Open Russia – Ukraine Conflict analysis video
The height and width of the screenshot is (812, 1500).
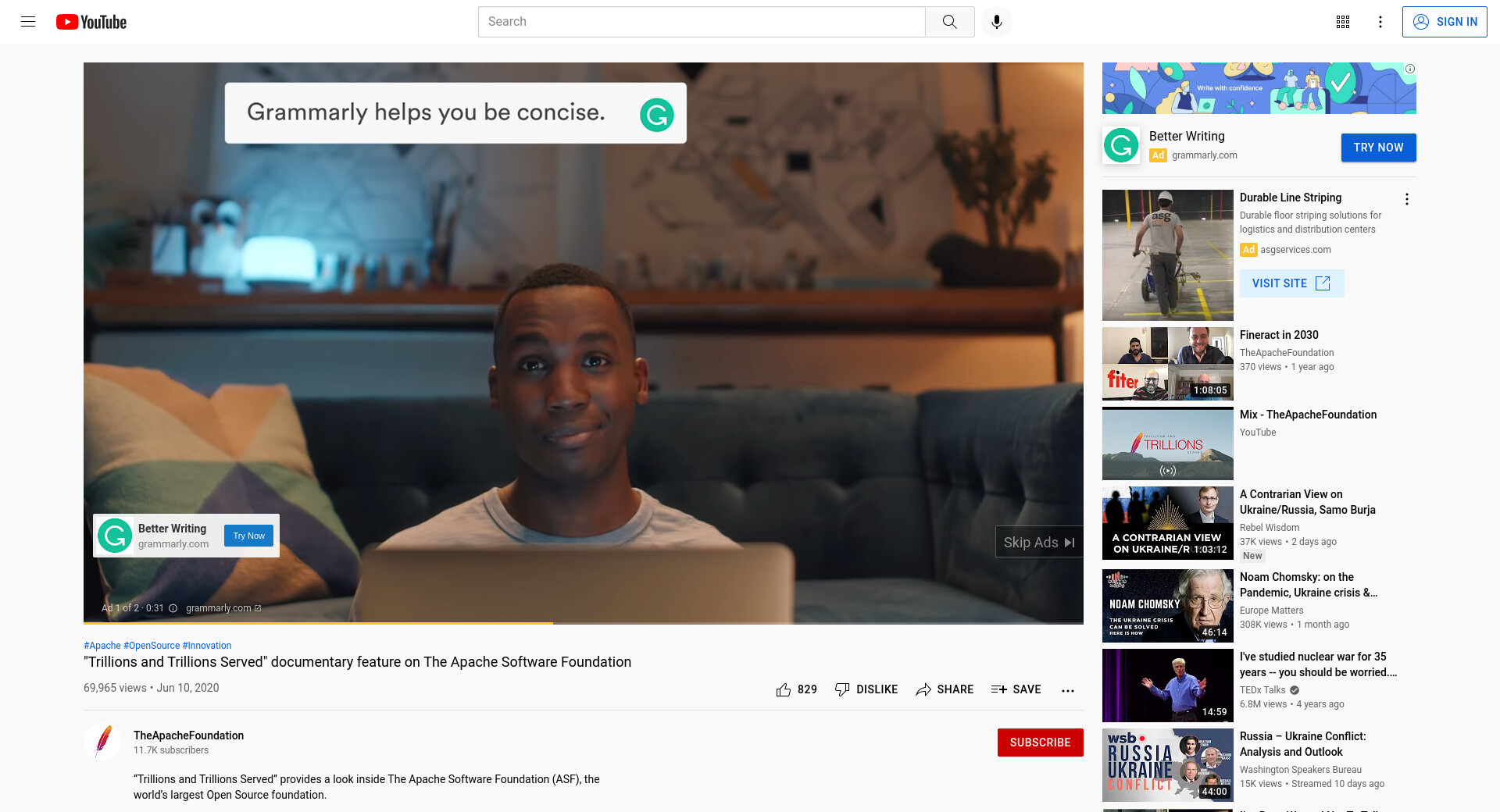(x=1303, y=744)
